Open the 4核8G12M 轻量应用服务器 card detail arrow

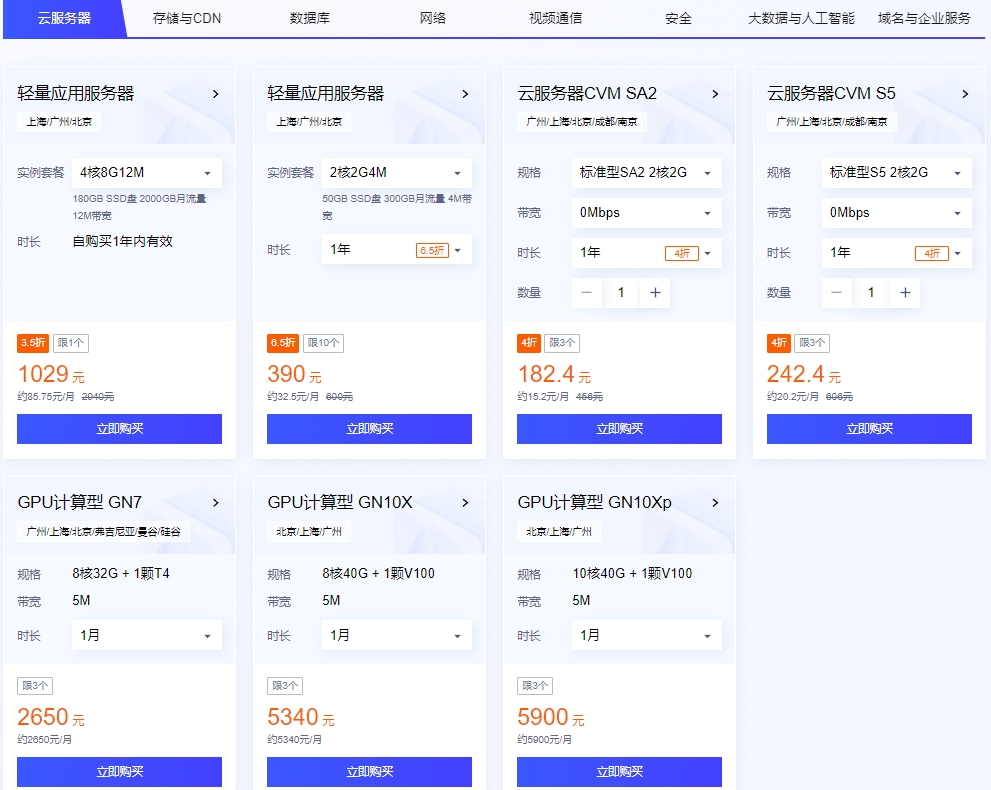(216, 94)
